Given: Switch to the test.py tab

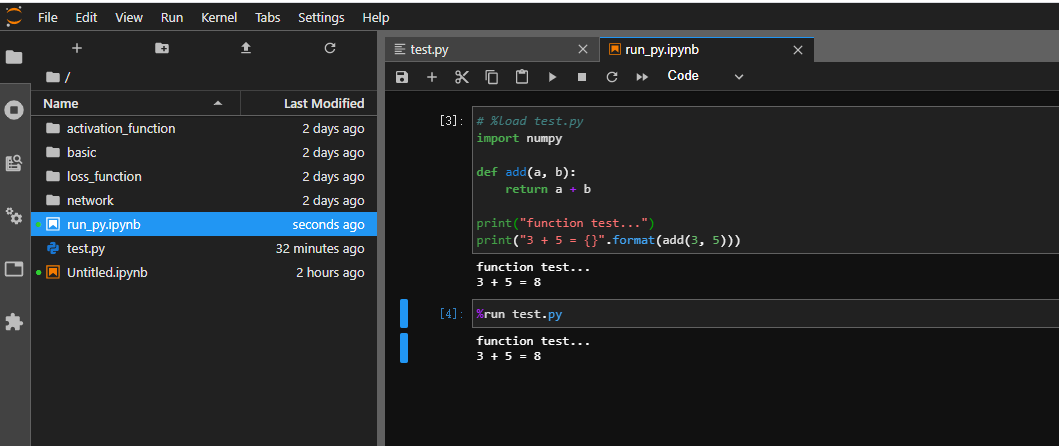Looking at the screenshot, I should pyautogui.click(x=492, y=49).
